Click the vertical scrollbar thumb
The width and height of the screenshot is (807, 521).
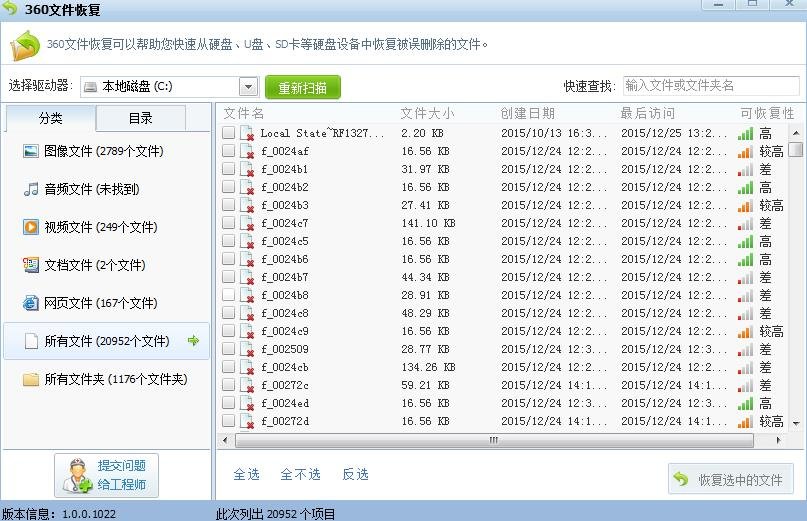[x=796, y=149]
